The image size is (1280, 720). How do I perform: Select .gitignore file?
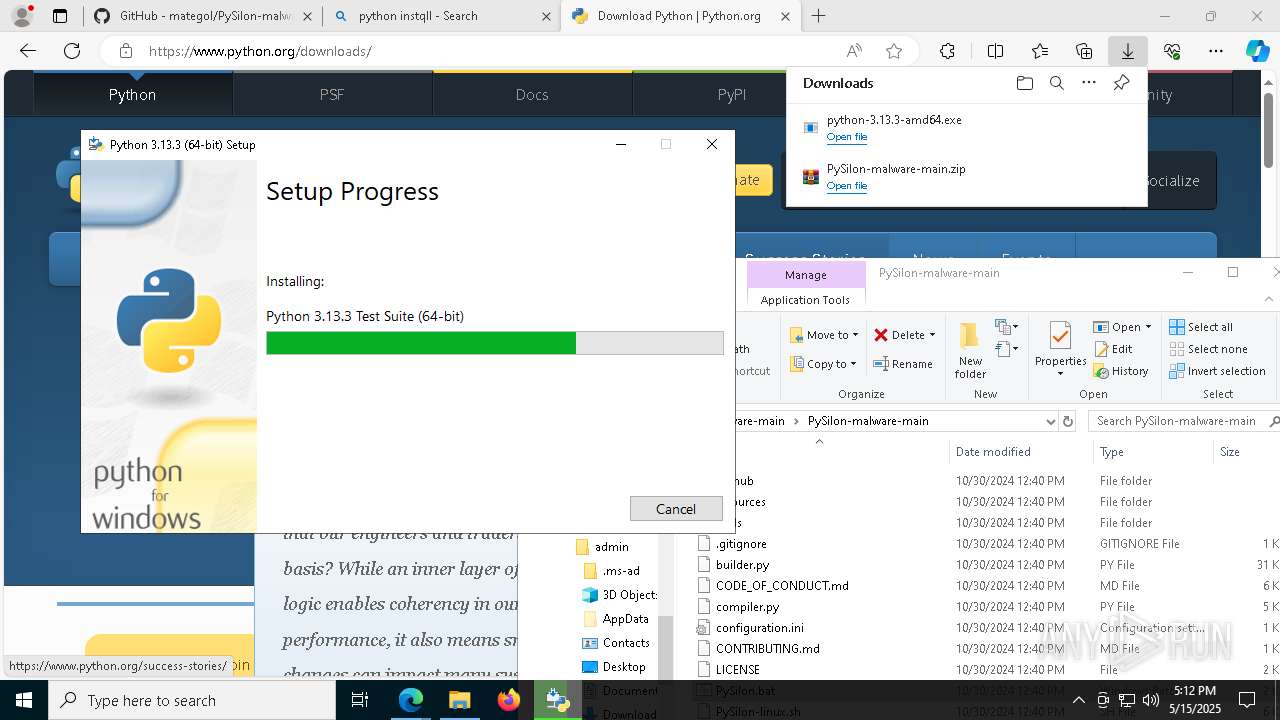click(741, 544)
